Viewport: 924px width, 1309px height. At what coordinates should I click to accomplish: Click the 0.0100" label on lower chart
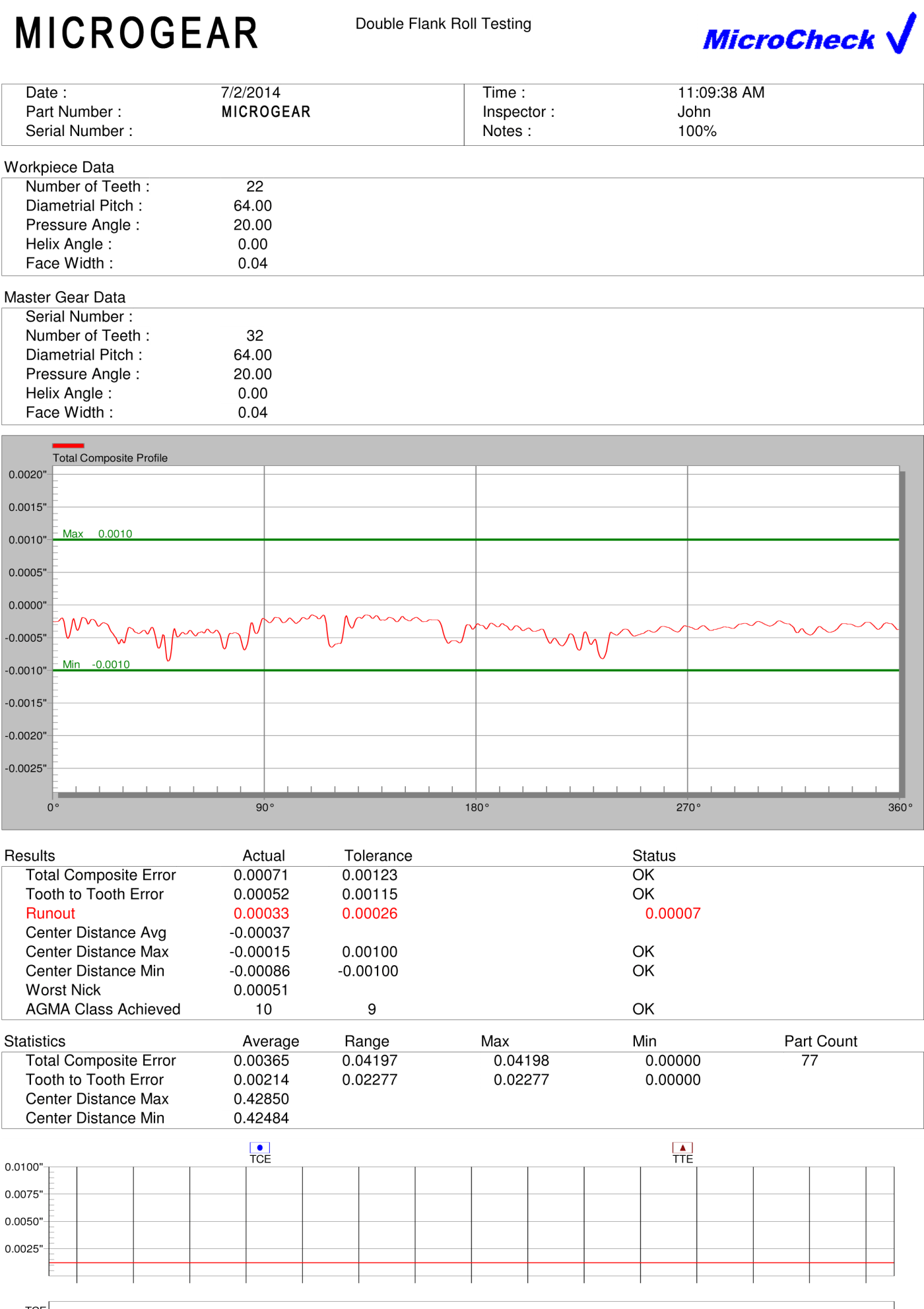24,1167
